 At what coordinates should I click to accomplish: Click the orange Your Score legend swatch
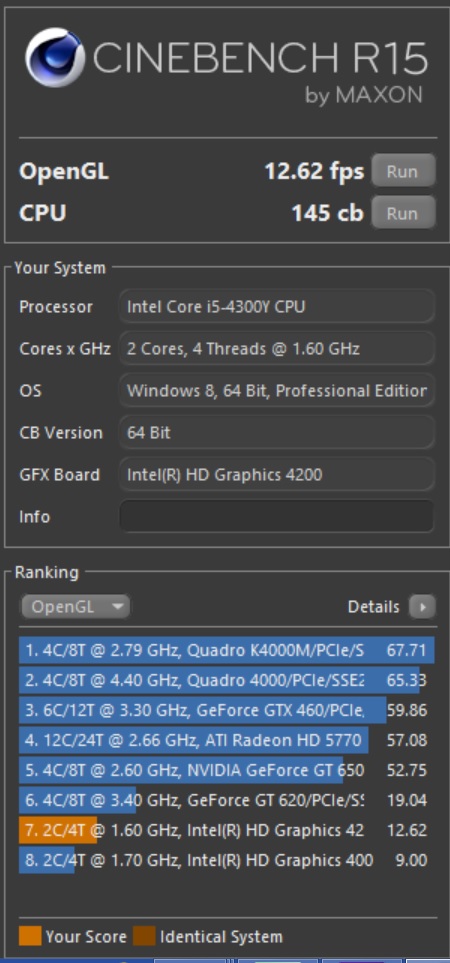[29, 936]
